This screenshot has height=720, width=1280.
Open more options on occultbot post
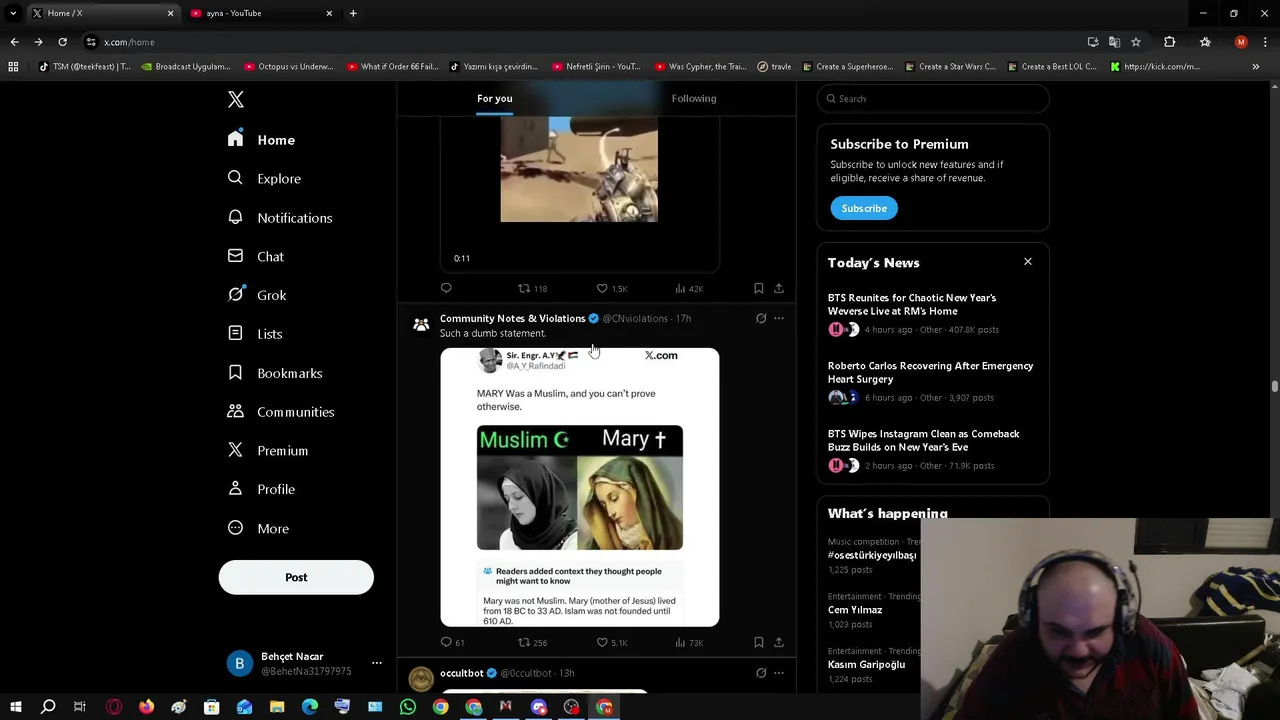779,673
